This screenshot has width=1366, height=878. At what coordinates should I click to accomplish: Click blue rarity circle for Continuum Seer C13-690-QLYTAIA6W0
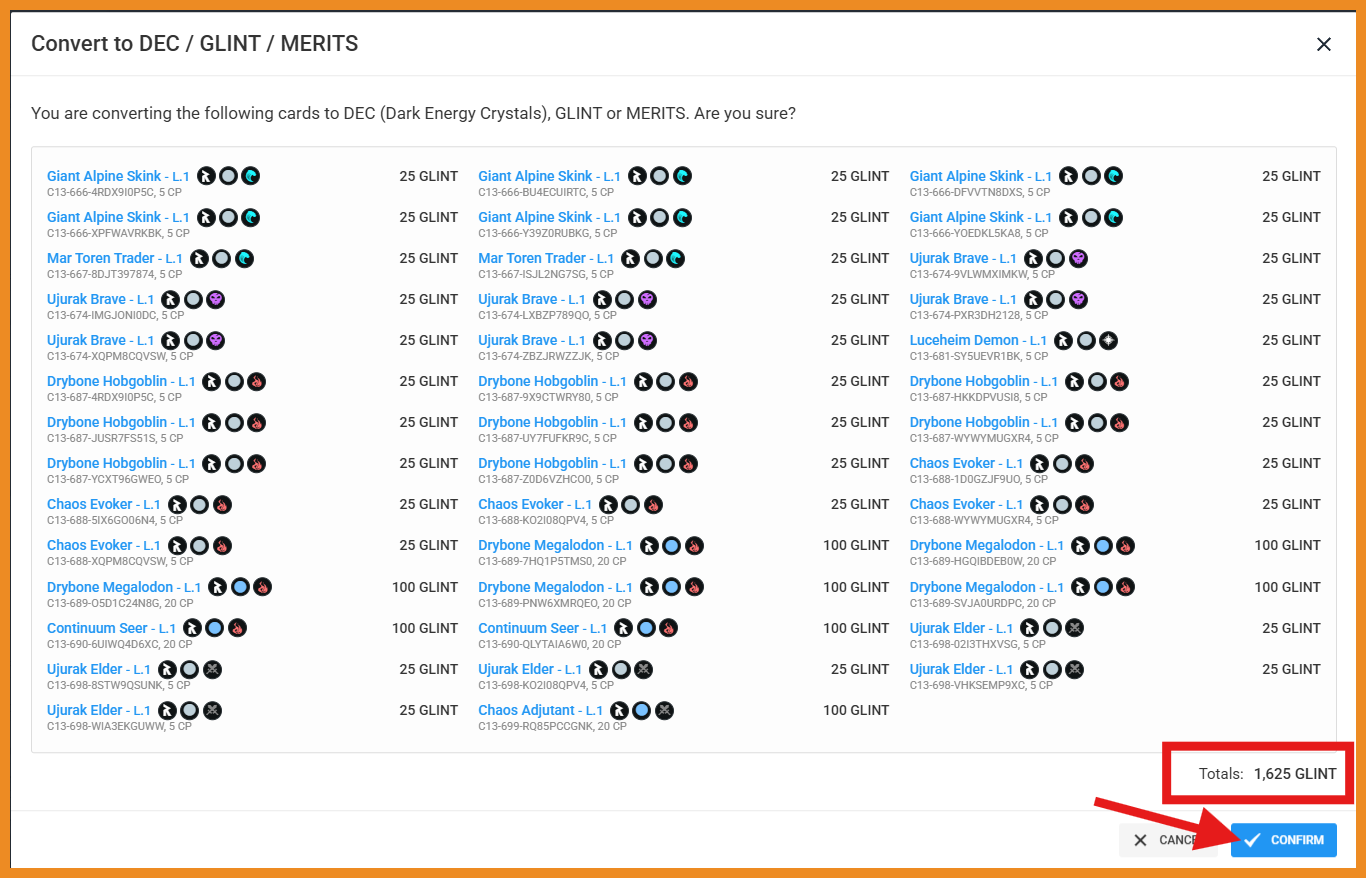pyautogui.click(x=646, y=628)
